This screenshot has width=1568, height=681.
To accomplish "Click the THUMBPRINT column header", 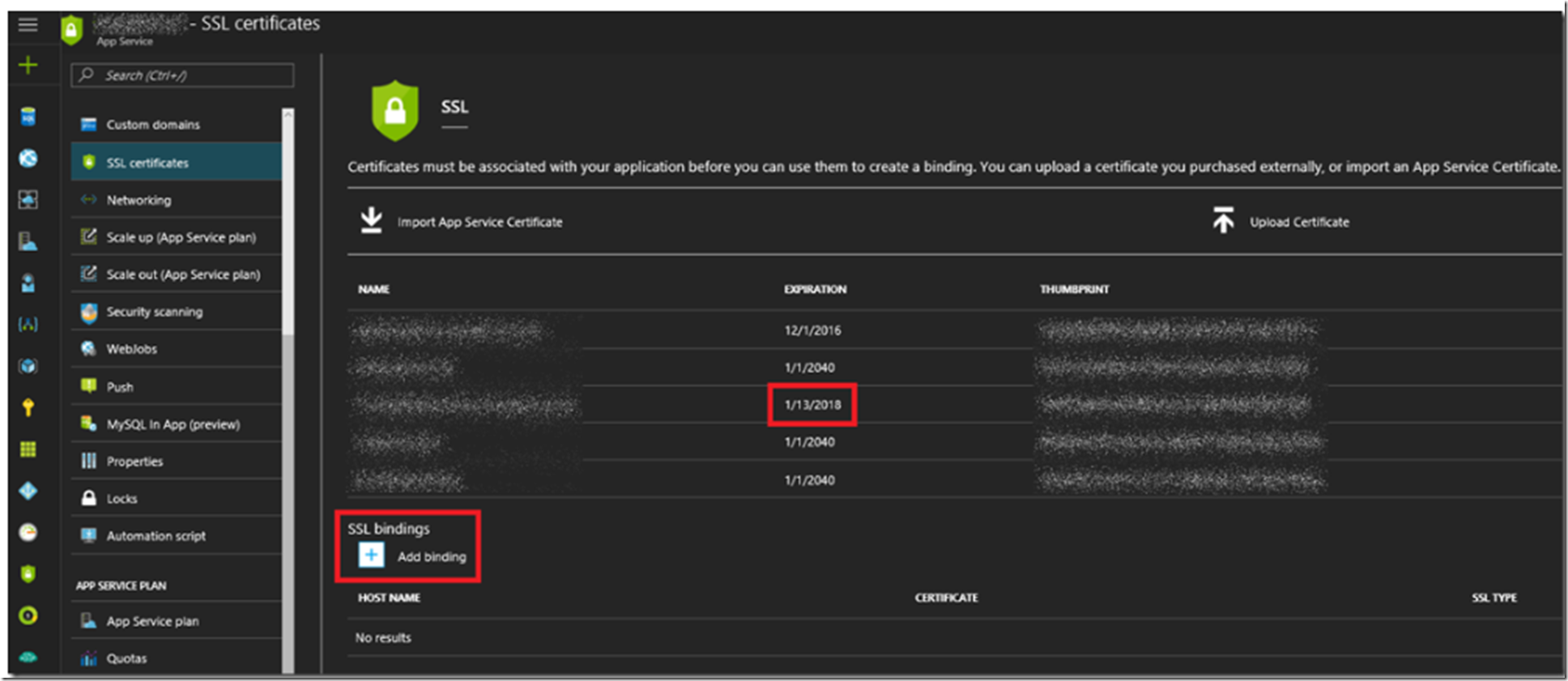I will pyautogui.click(x=1075, y=289).
